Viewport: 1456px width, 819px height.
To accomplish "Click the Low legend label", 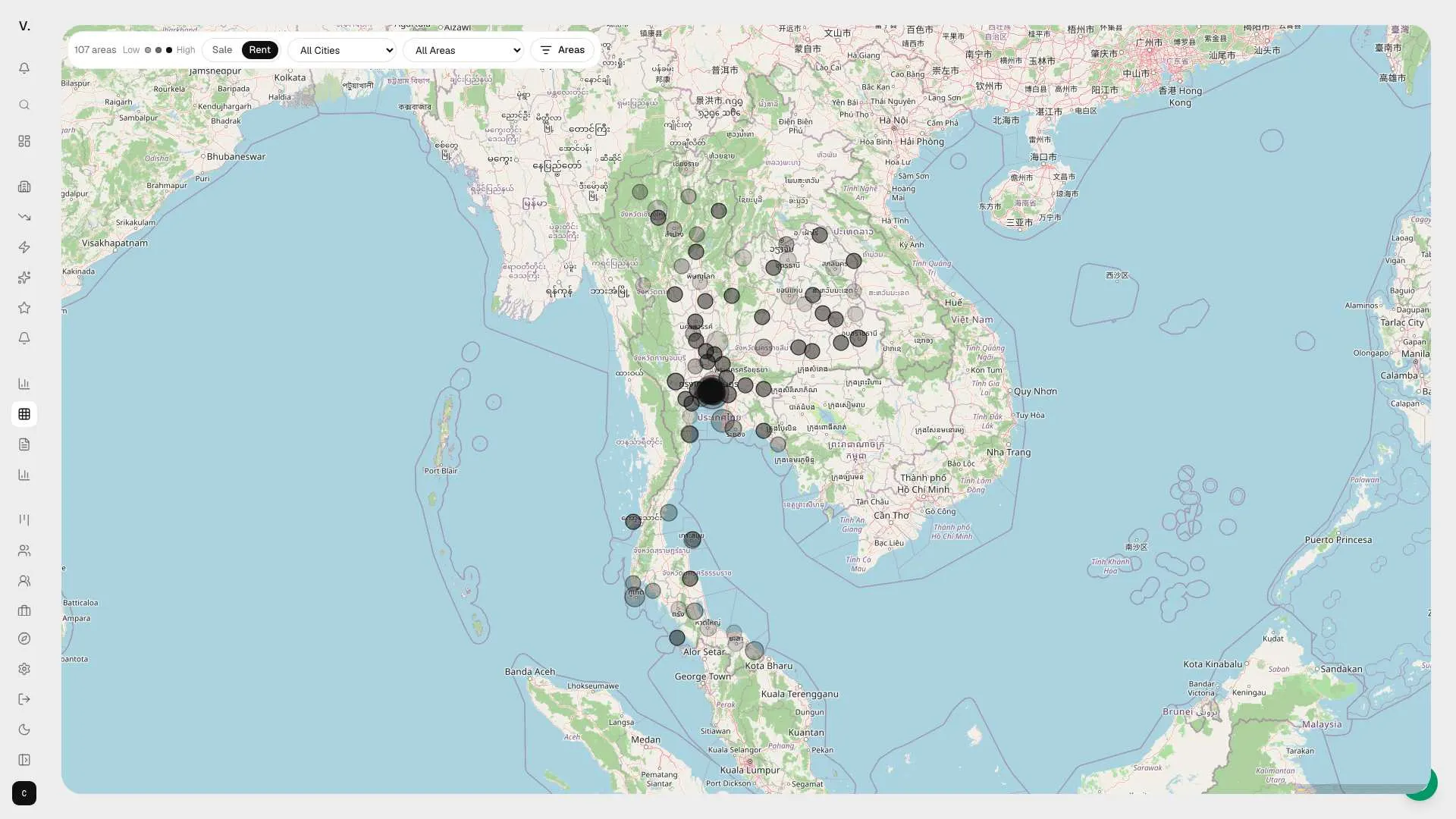I will pyautogui.click(x=131, y=50).
